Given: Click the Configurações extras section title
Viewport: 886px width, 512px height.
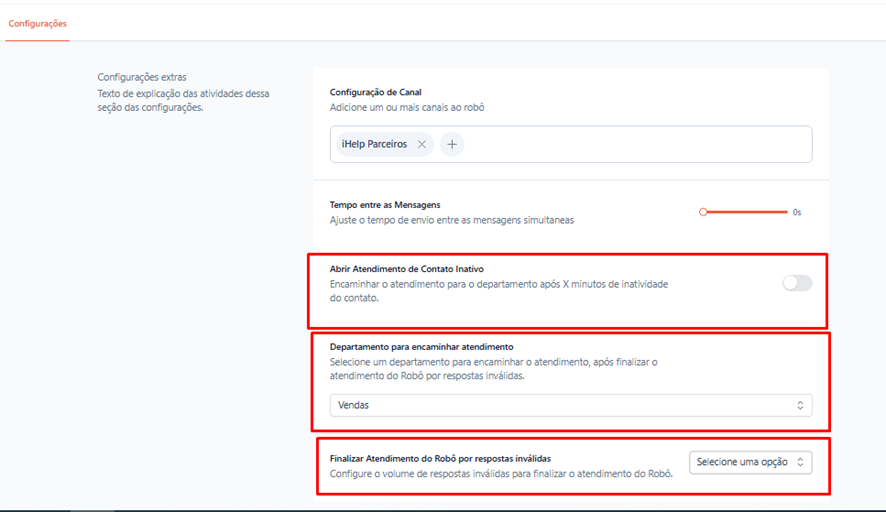Looking at the screenshot, I should pyautogui.click(x=142, y=77).
